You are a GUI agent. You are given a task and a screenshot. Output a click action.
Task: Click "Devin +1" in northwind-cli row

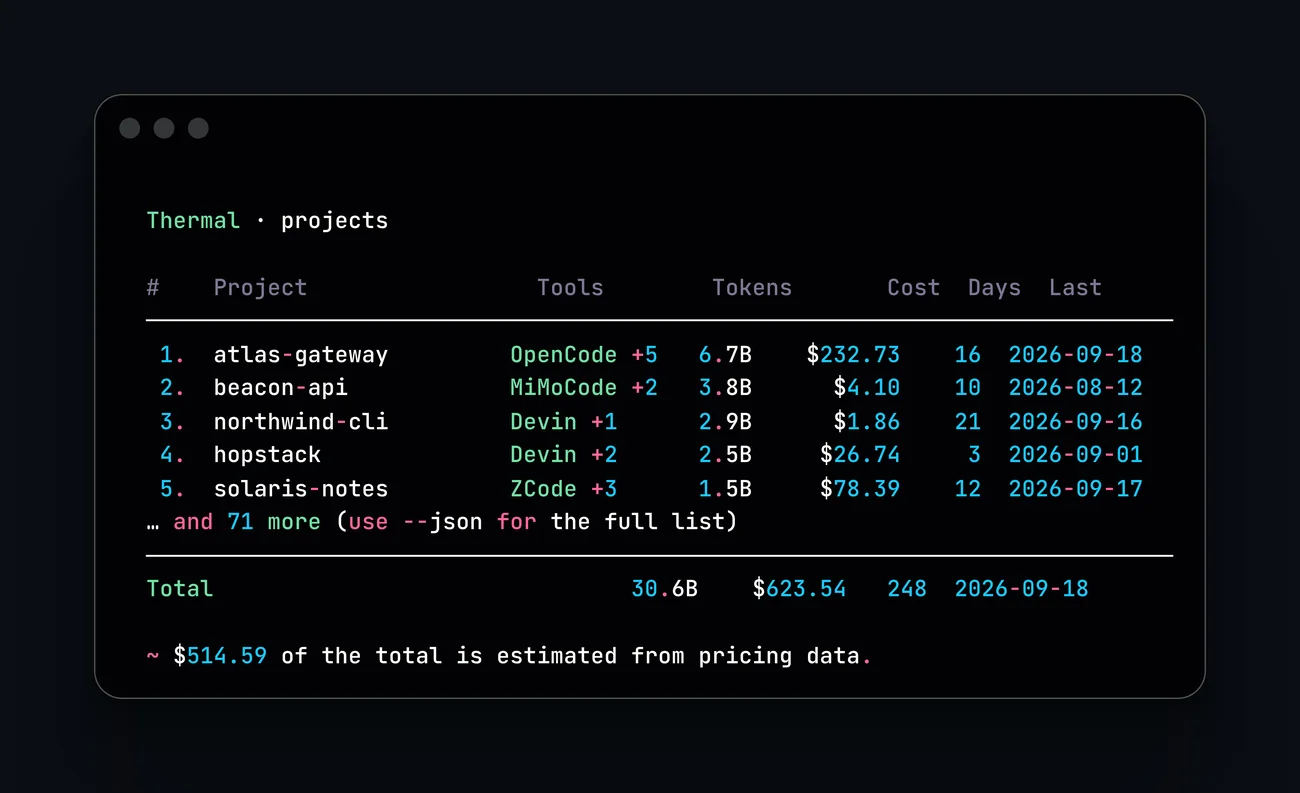coord(564,422)
